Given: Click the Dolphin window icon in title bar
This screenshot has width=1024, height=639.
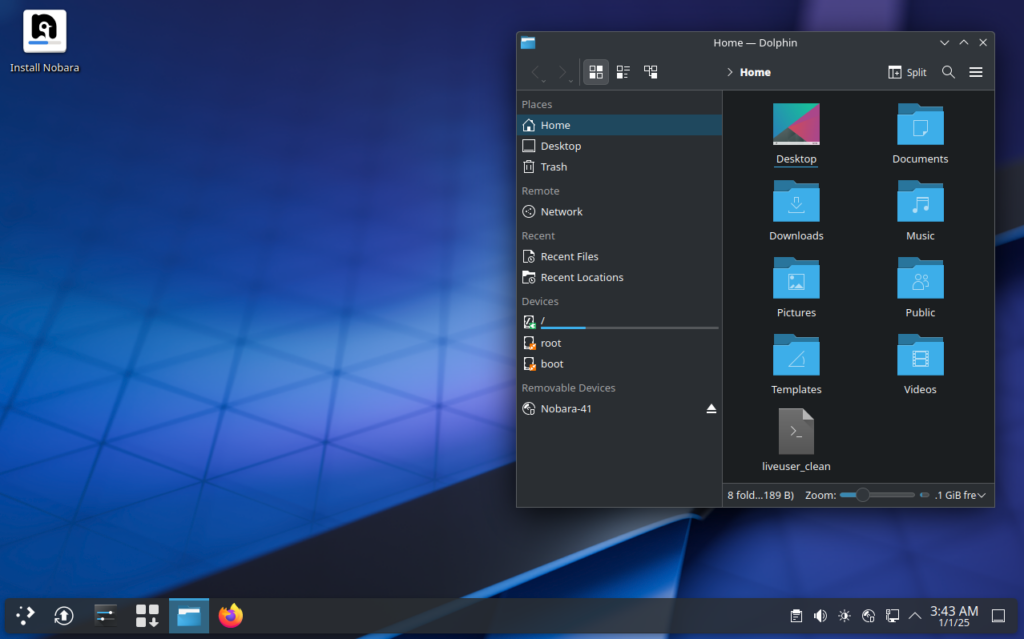Looking at the screenshot, I should tap(528, 42).
